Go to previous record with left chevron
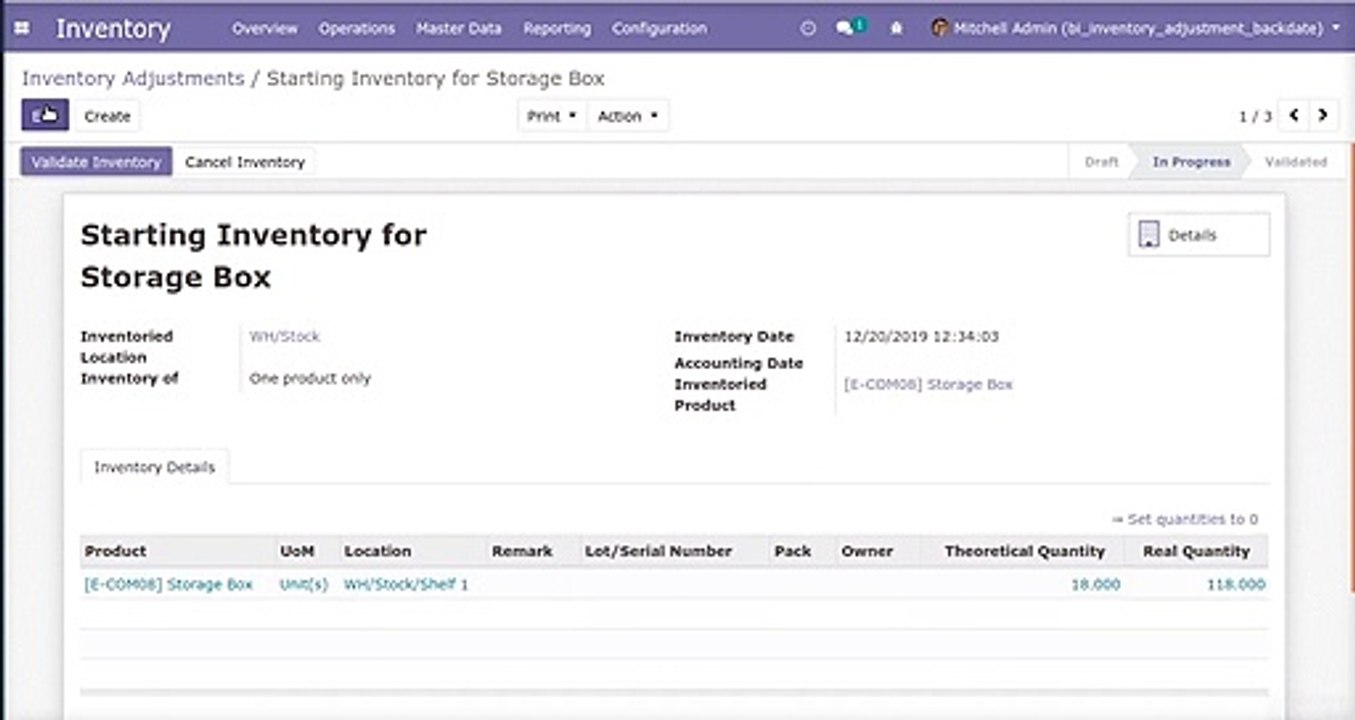Image resolution: width=1355 pixels, height=720 pixels. 1294,116
